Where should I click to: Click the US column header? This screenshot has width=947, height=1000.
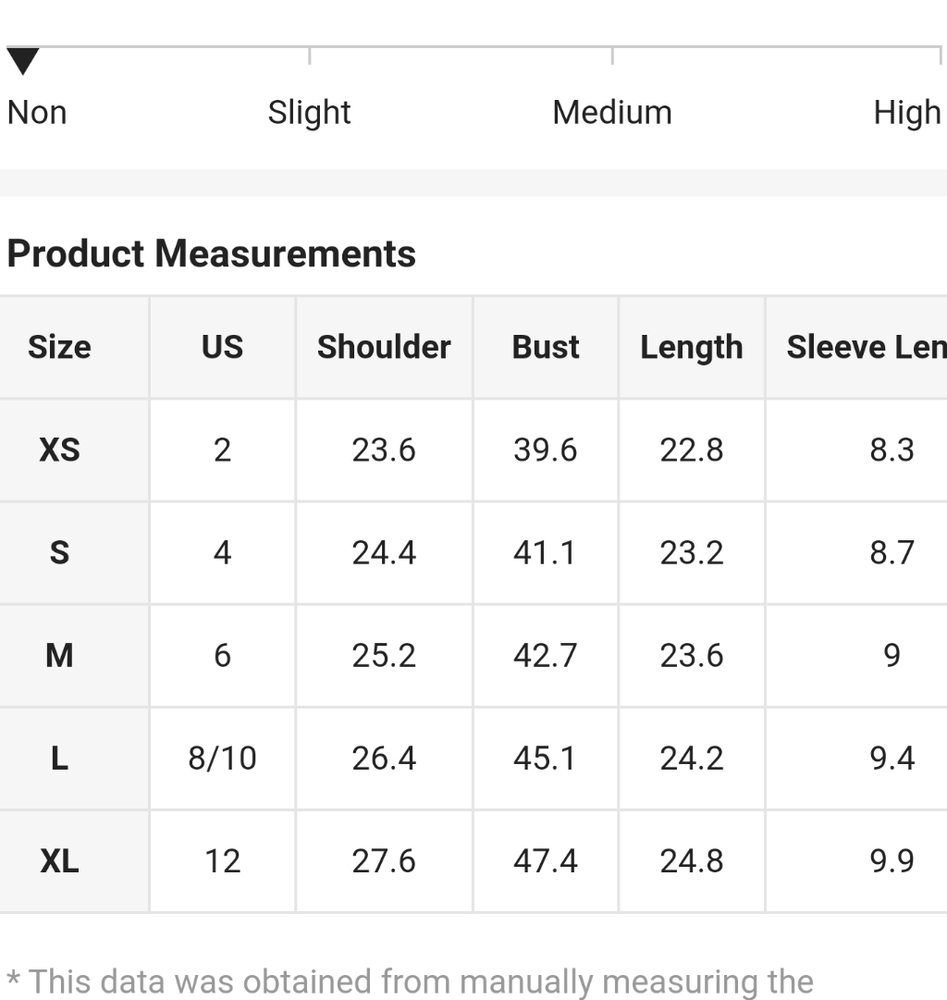(x=222, y=348)
